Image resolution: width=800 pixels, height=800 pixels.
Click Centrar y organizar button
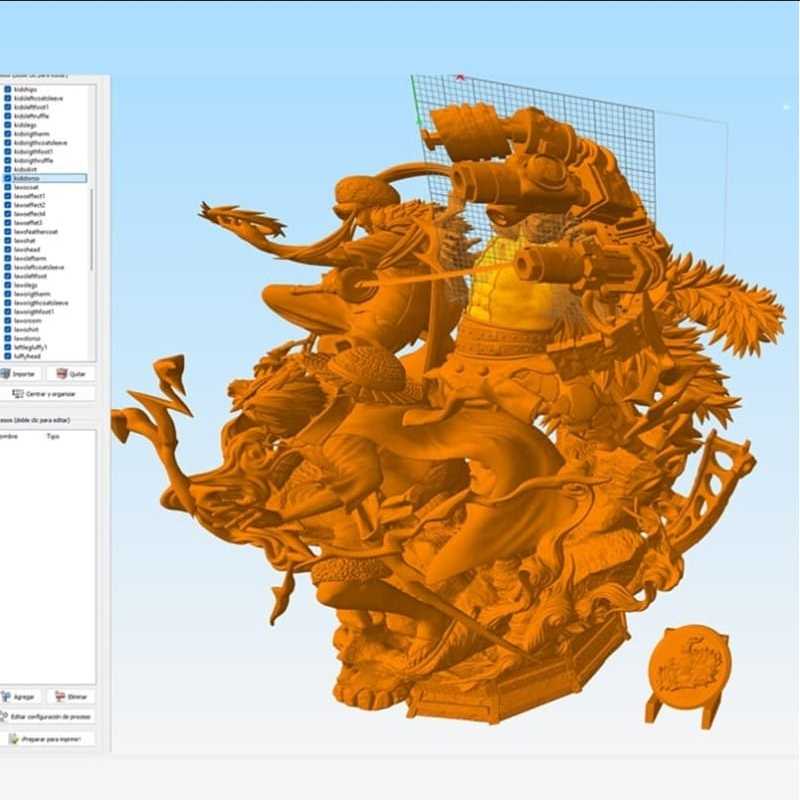coord(47,394)
